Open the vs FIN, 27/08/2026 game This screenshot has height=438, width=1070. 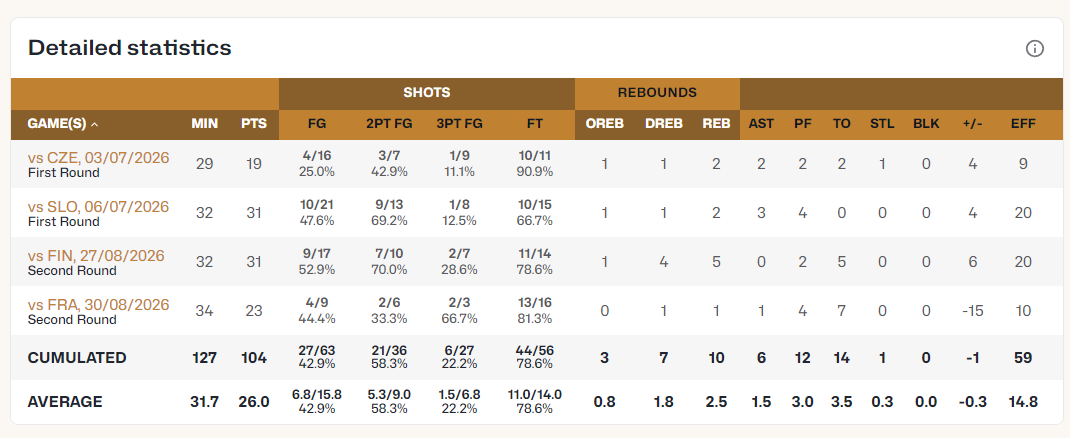point(96,256)
